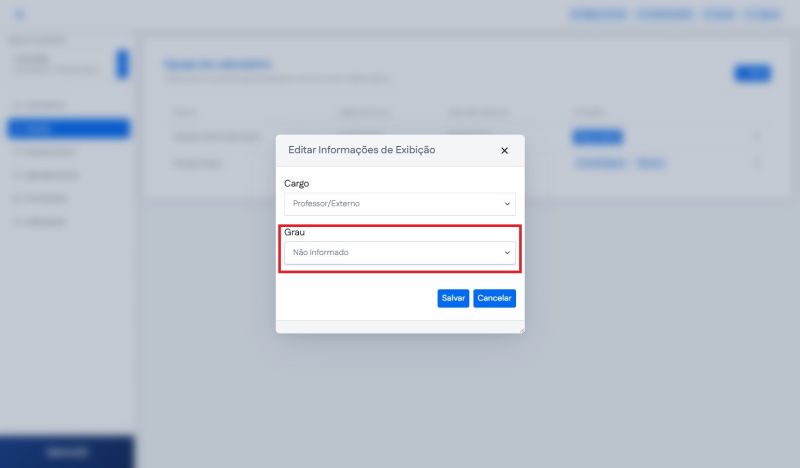
Task: Open the Cargo dropdown showing Professor/Externo
Action: 400,204
